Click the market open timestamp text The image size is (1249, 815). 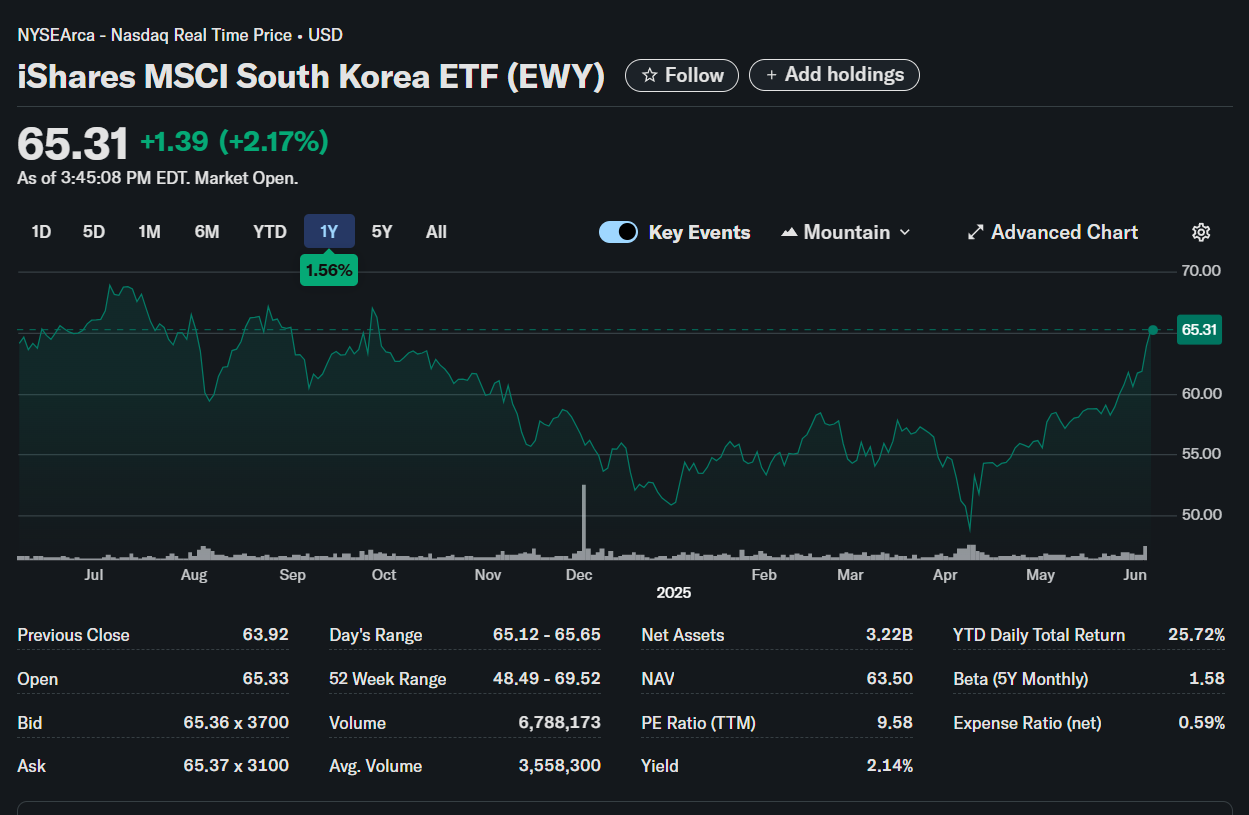click(x=158, y=179)
